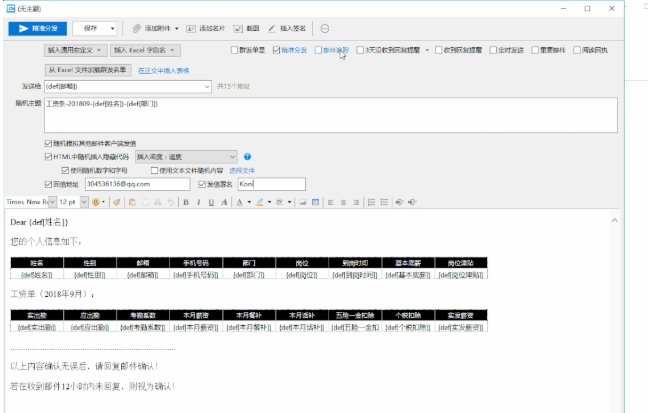This screenshot has width=648, height=413.
Task: Open 插入 Excel 字段名 menu
Action: tap(145, 49)
